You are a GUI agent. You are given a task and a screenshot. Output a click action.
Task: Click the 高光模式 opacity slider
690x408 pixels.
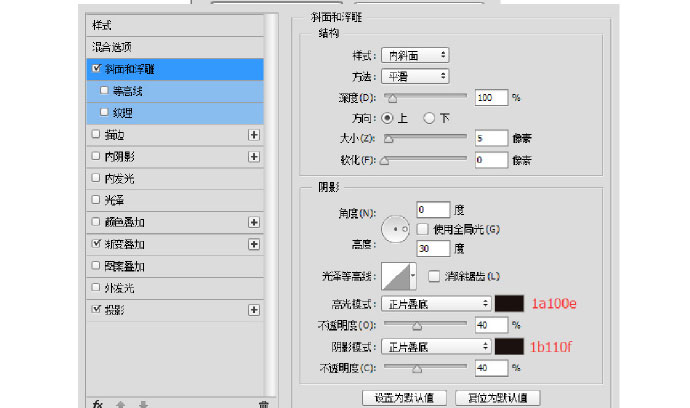pyautogui.click(x=425, y=323)
